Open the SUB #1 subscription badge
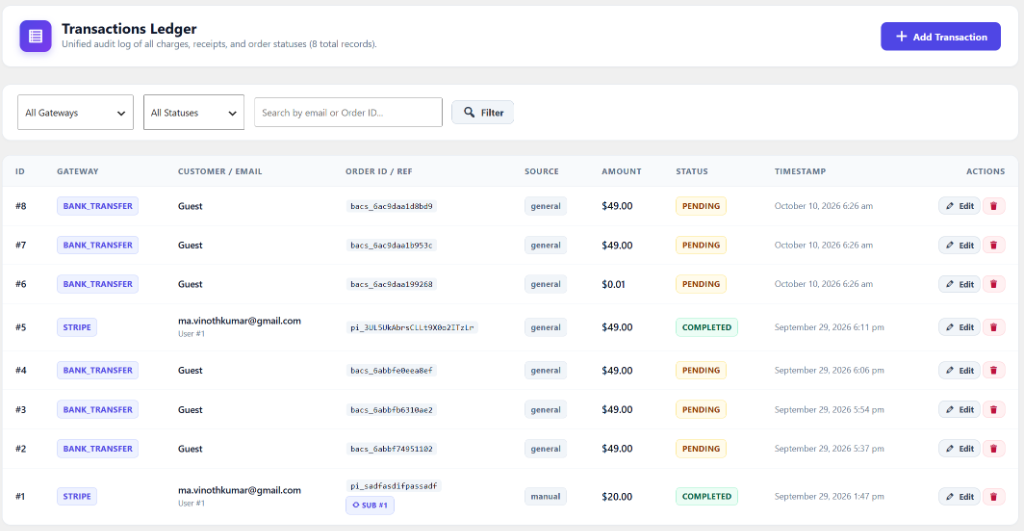The width and height of the screenshot is (1024, 531). point(370,505)
